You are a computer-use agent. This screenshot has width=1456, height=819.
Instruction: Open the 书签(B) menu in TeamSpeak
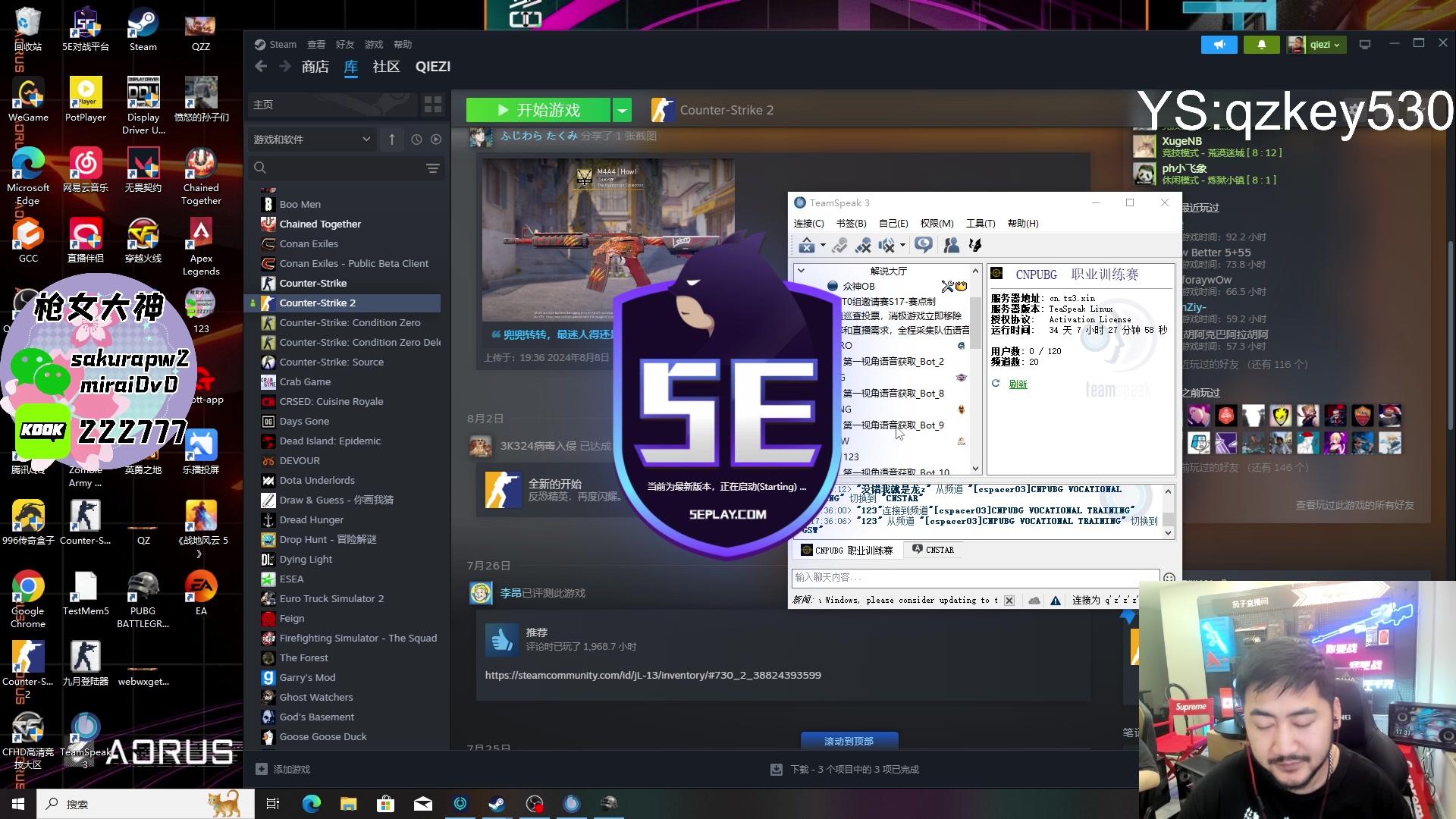click(x=851, y=223)
